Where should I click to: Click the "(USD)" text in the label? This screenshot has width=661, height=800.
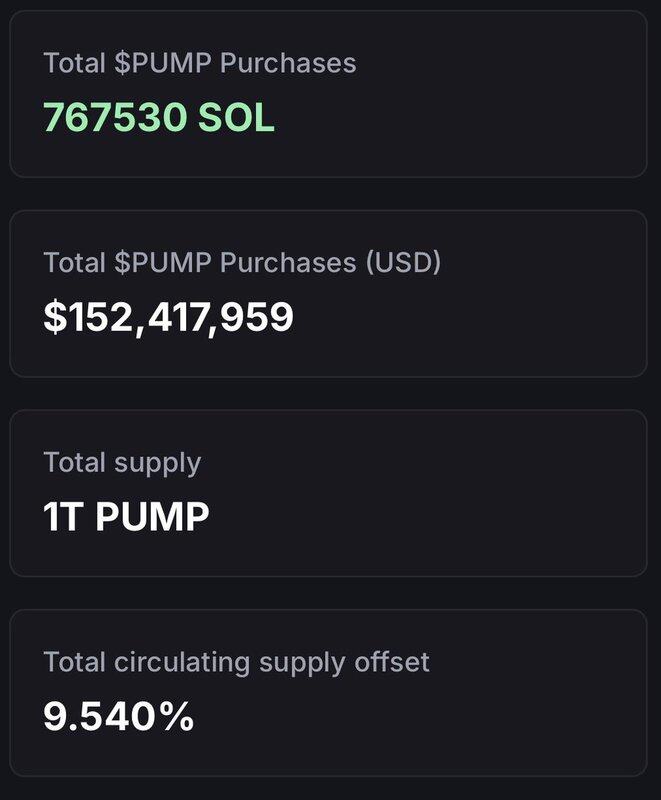(x=404, y=262)
